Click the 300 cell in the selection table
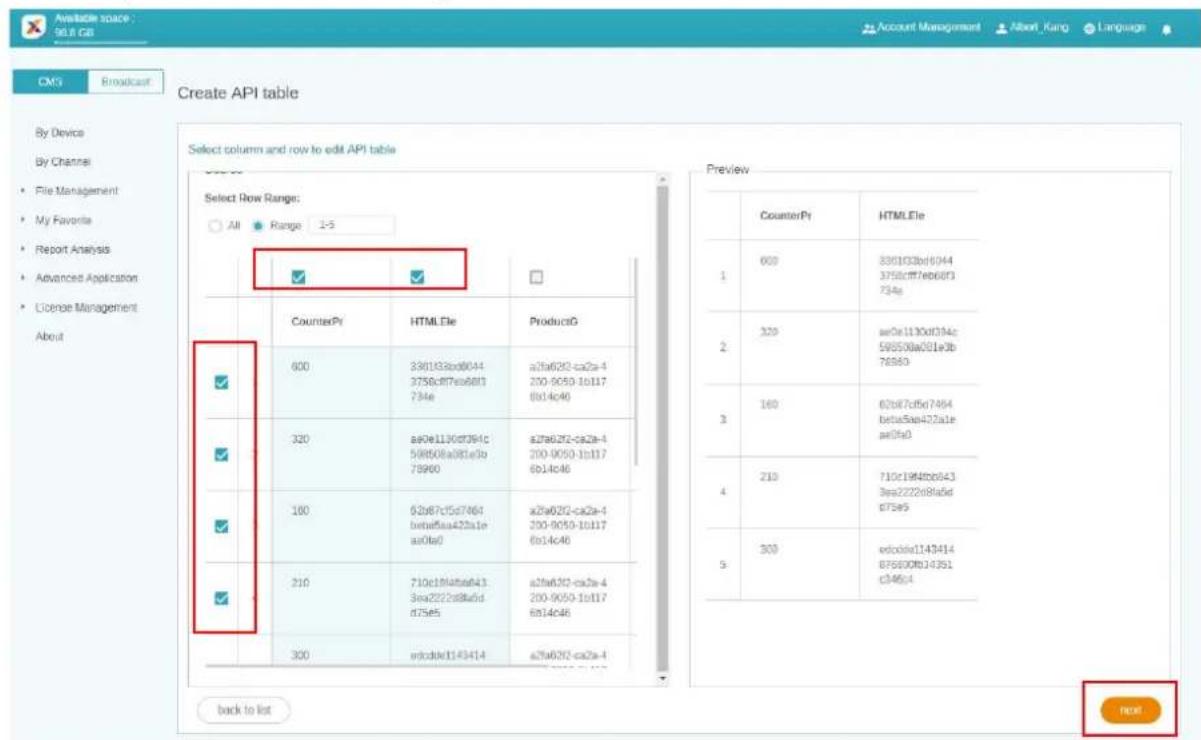1201x740 pixels. click(x=331, y=654)
